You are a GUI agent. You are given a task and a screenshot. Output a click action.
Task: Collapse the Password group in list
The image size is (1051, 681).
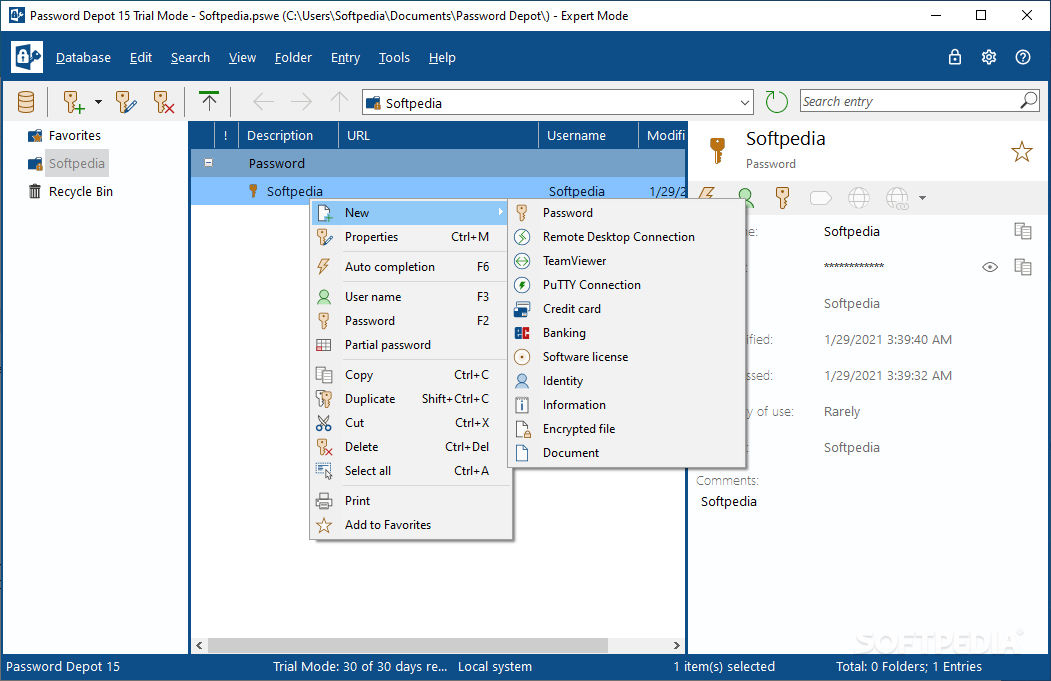208,163
